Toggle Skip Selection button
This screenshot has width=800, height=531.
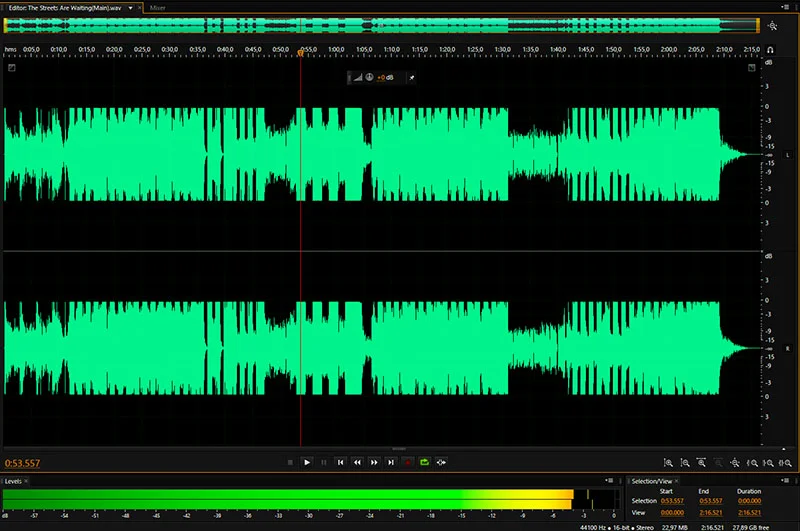441,462
